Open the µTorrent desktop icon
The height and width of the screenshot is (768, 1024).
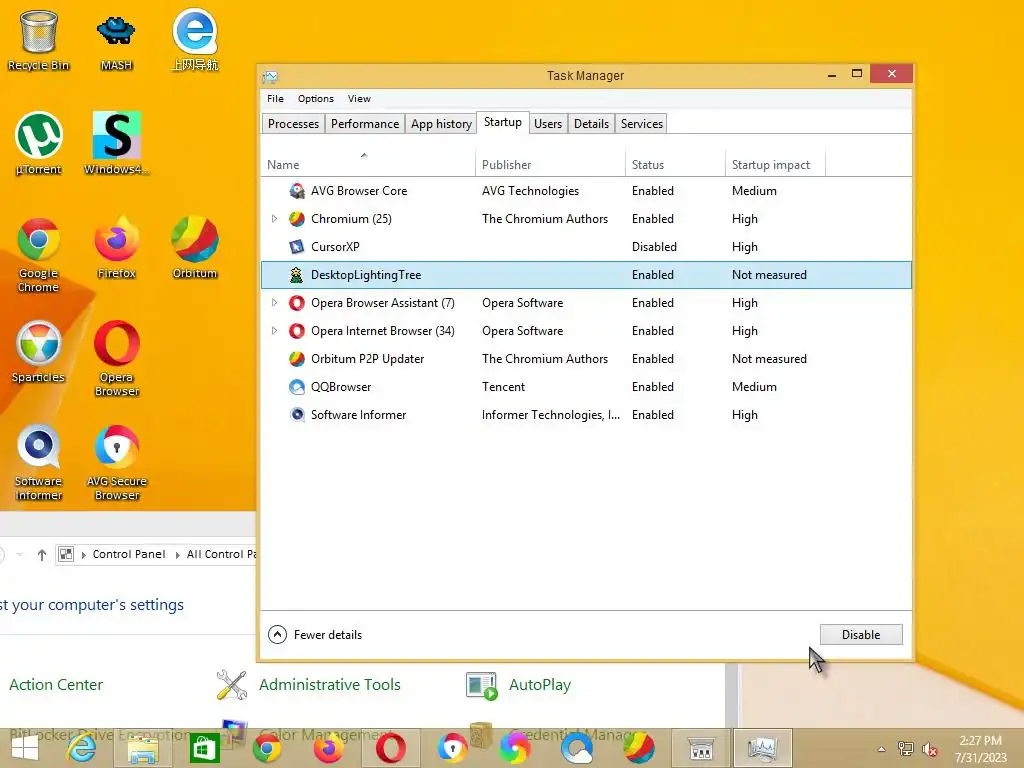pyautogui.click(x=38, y=144)
